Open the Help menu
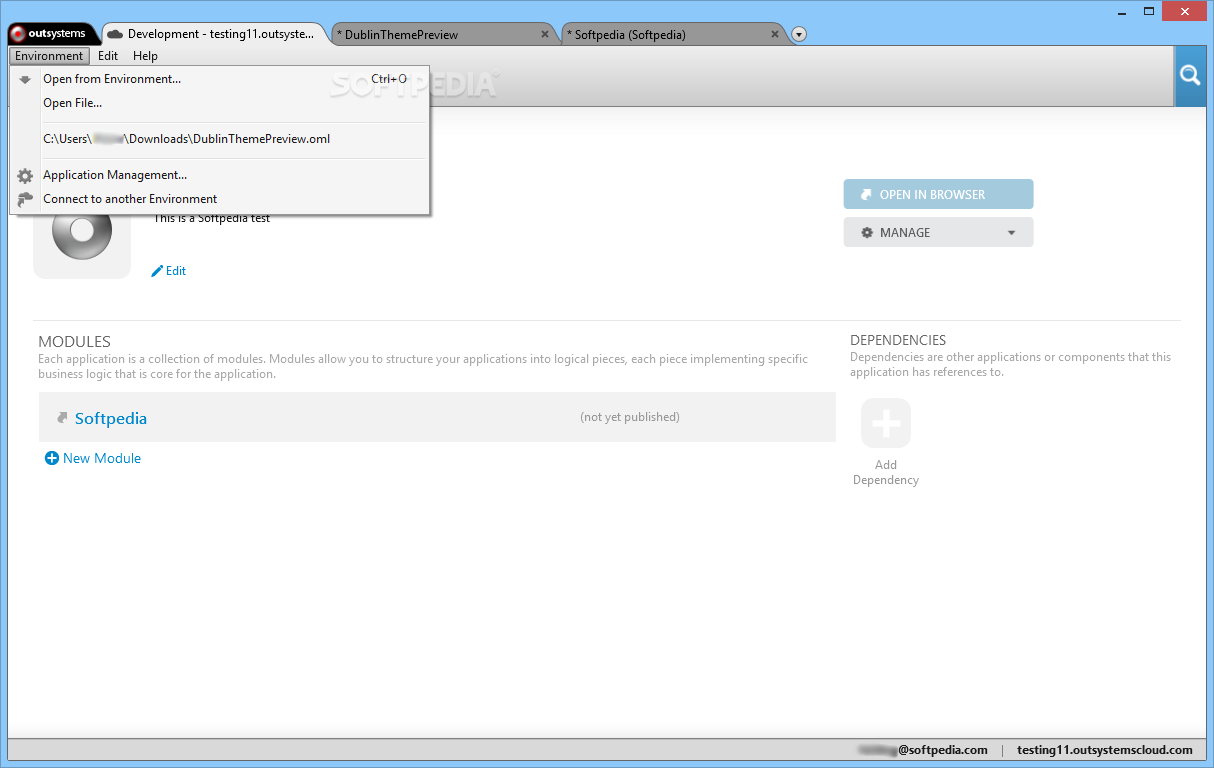The image size is (1214, 768). [145, 56]
